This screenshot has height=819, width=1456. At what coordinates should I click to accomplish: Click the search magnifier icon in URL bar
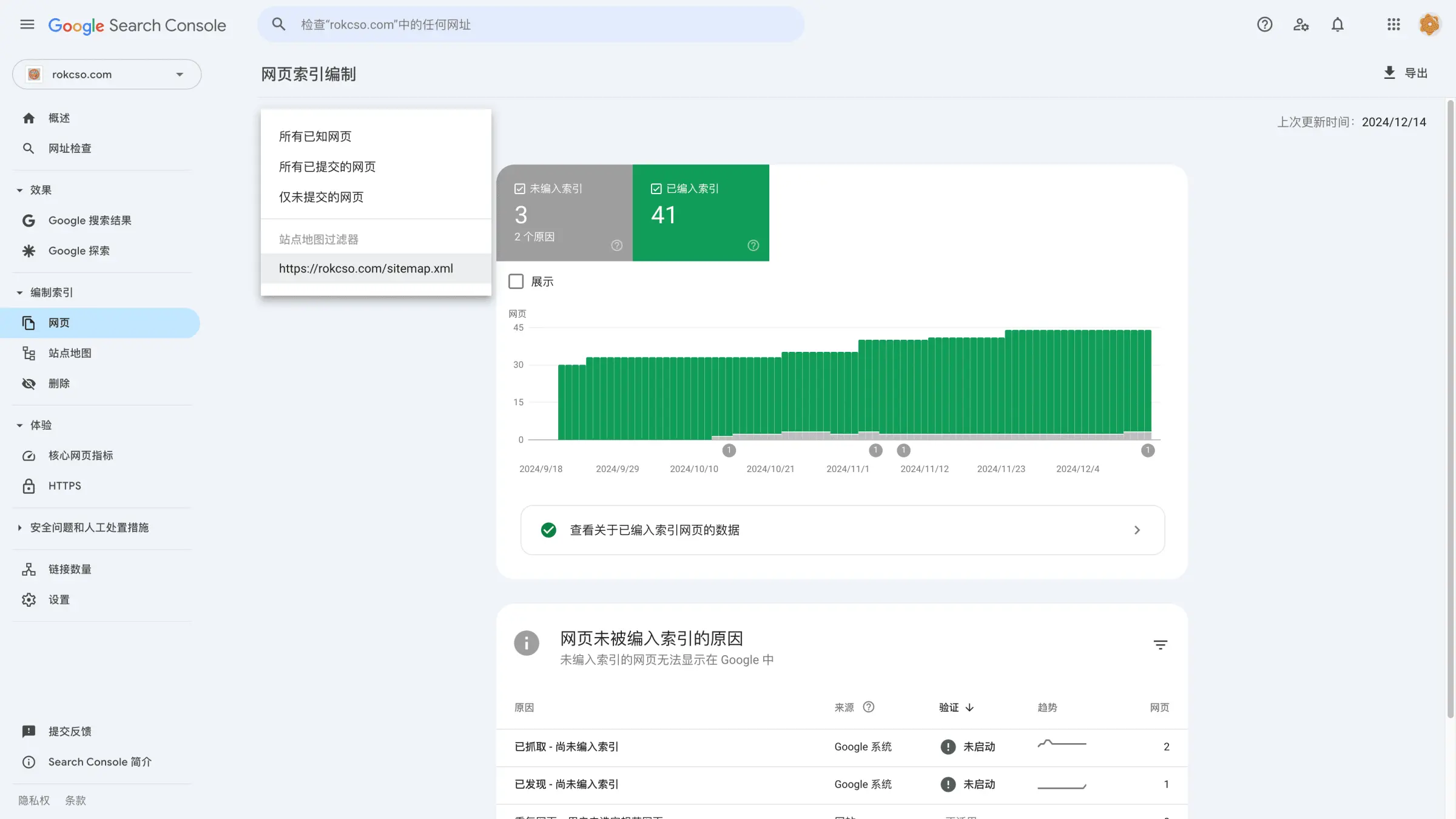pyautogui.click(x=278, y=24)
